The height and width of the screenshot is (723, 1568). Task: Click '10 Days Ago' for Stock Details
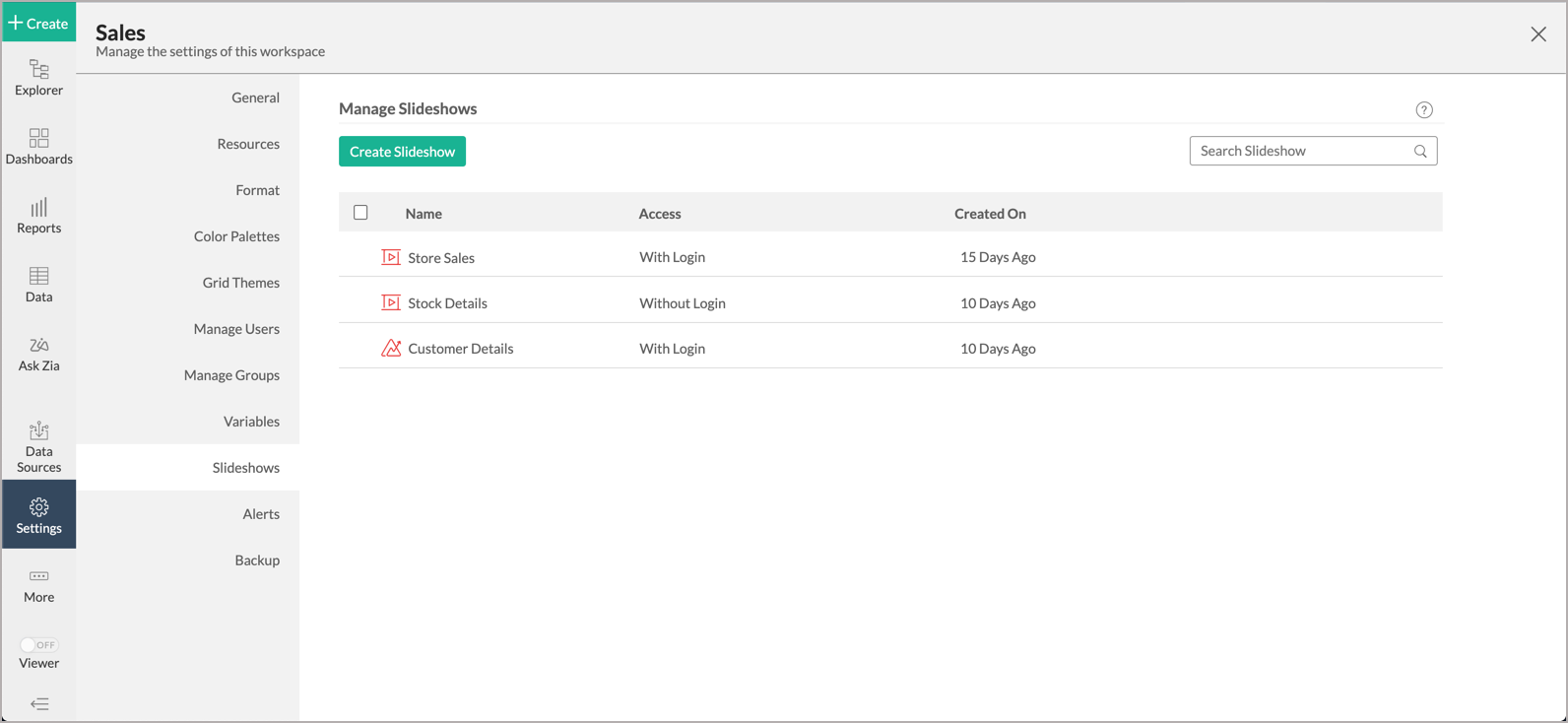pos(998,303)
